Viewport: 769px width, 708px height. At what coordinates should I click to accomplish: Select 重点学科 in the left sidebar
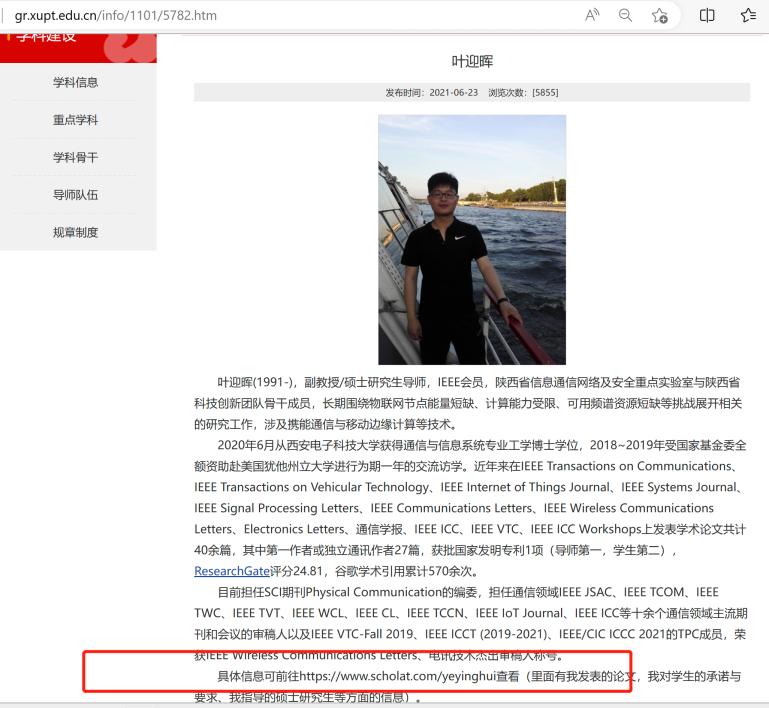(x=76, y=120)
